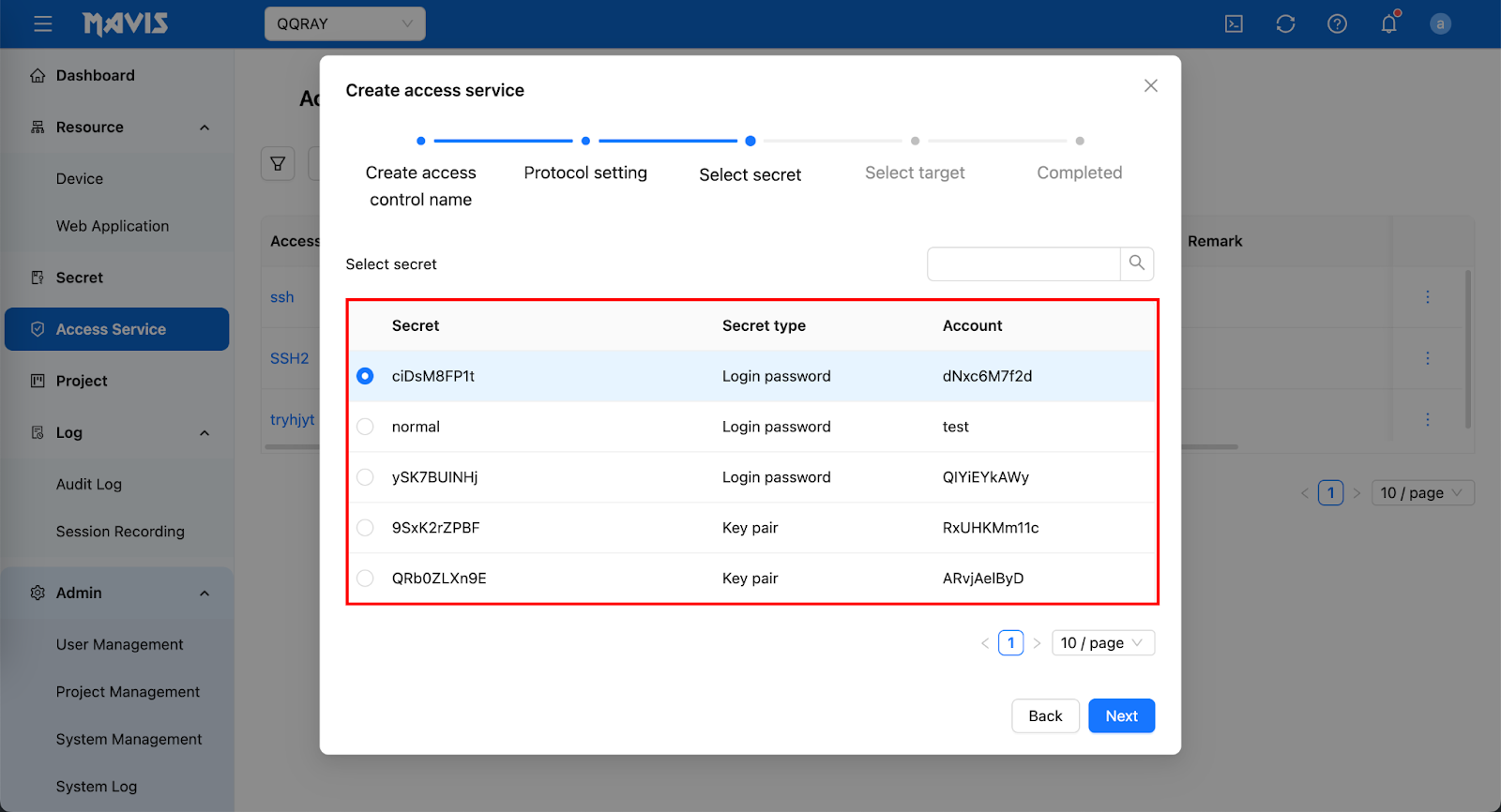This screenshot has width=1501, height=812.
Task: Click the Protocol setting step marker
Action: point(585,141)
